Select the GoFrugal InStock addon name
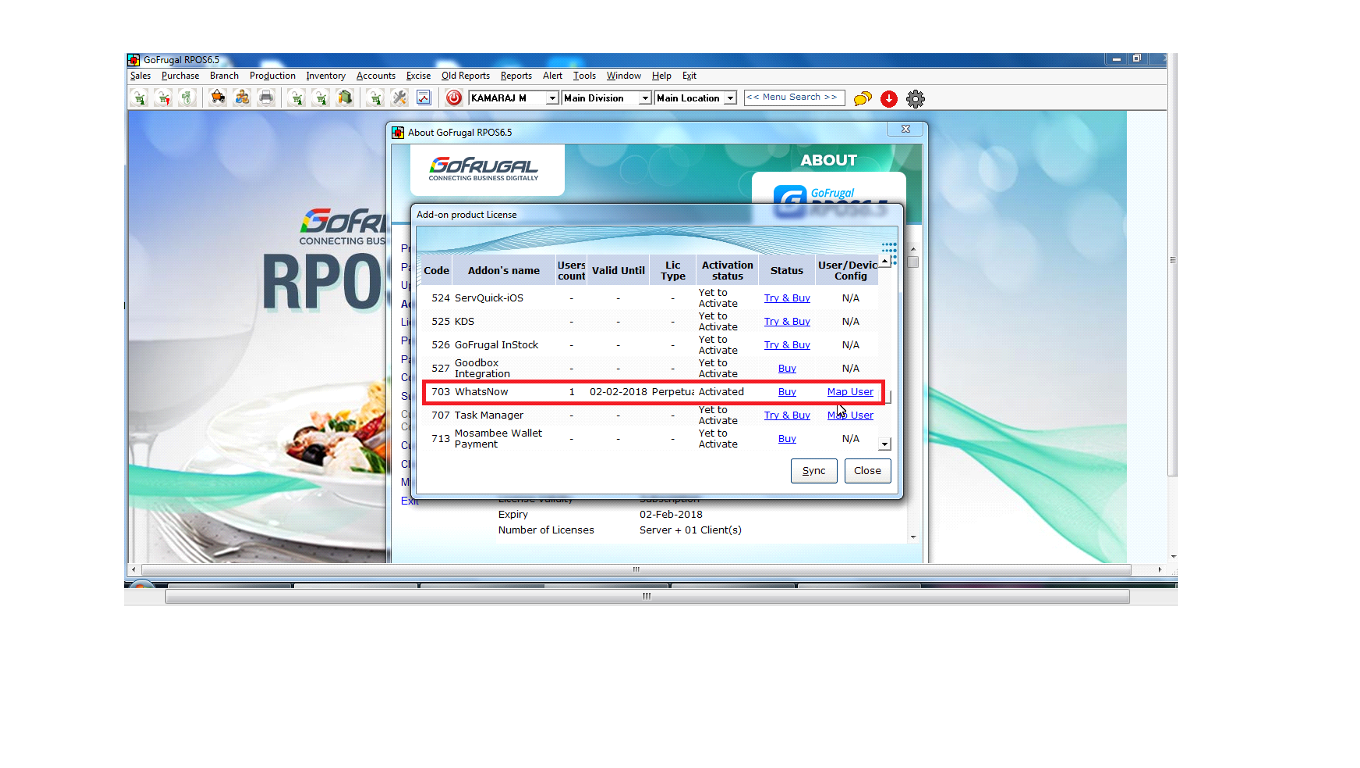1360x768 pixels. (x=496, y=345)
